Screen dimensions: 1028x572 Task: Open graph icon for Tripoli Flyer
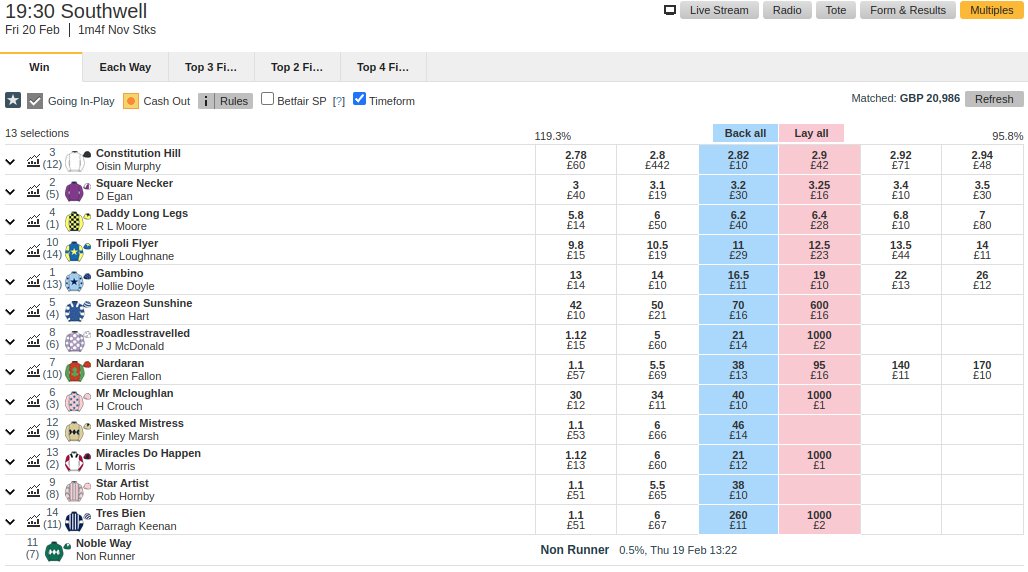(33, 251)
